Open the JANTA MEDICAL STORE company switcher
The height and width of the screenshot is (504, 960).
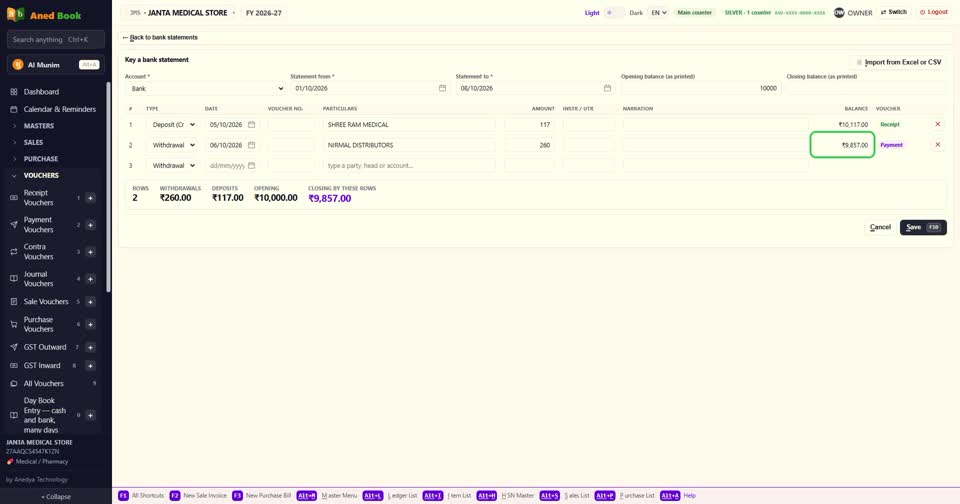point(182,13)
